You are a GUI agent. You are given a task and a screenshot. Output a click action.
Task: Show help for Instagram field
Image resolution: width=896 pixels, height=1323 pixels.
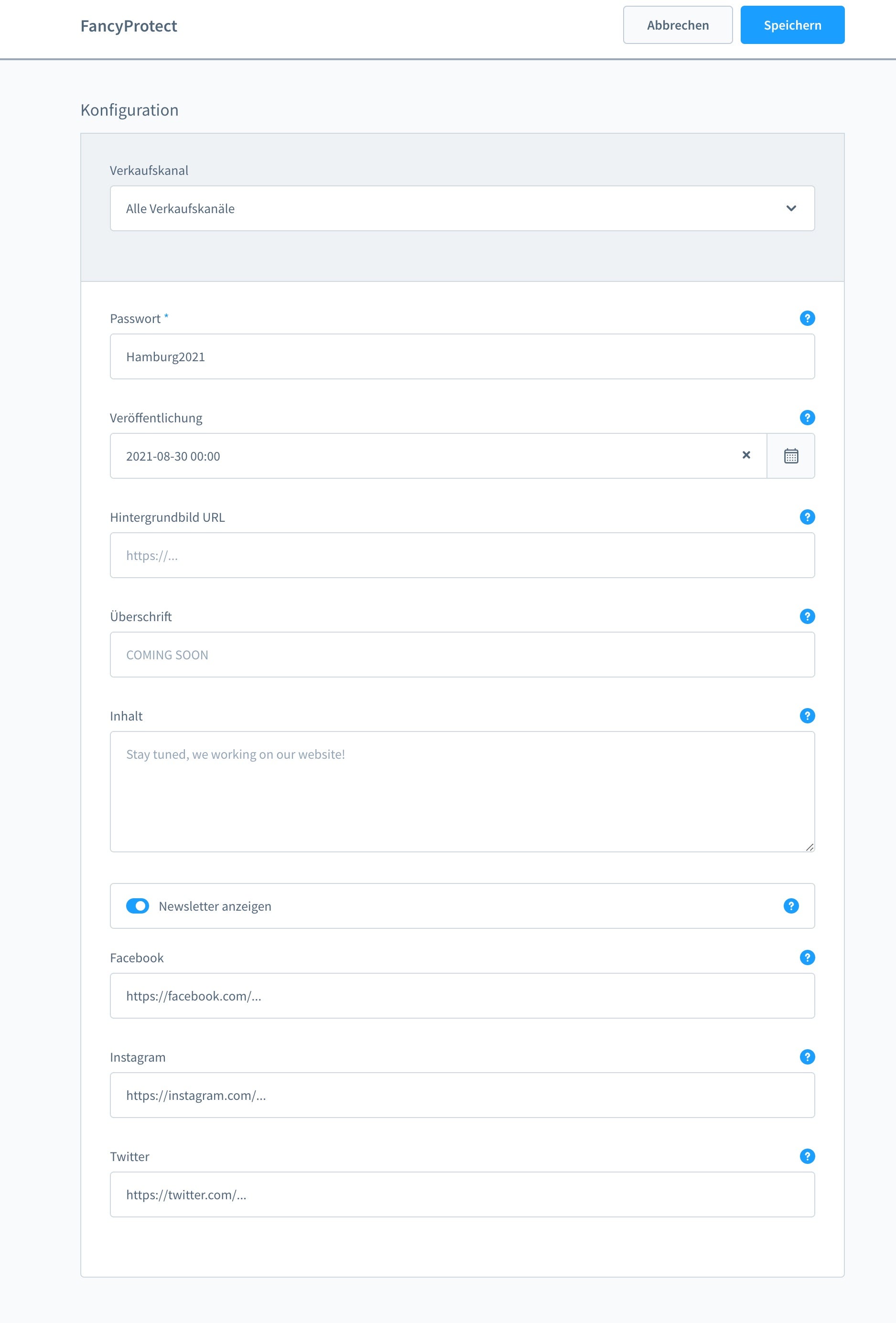(x=807, y=1056)
